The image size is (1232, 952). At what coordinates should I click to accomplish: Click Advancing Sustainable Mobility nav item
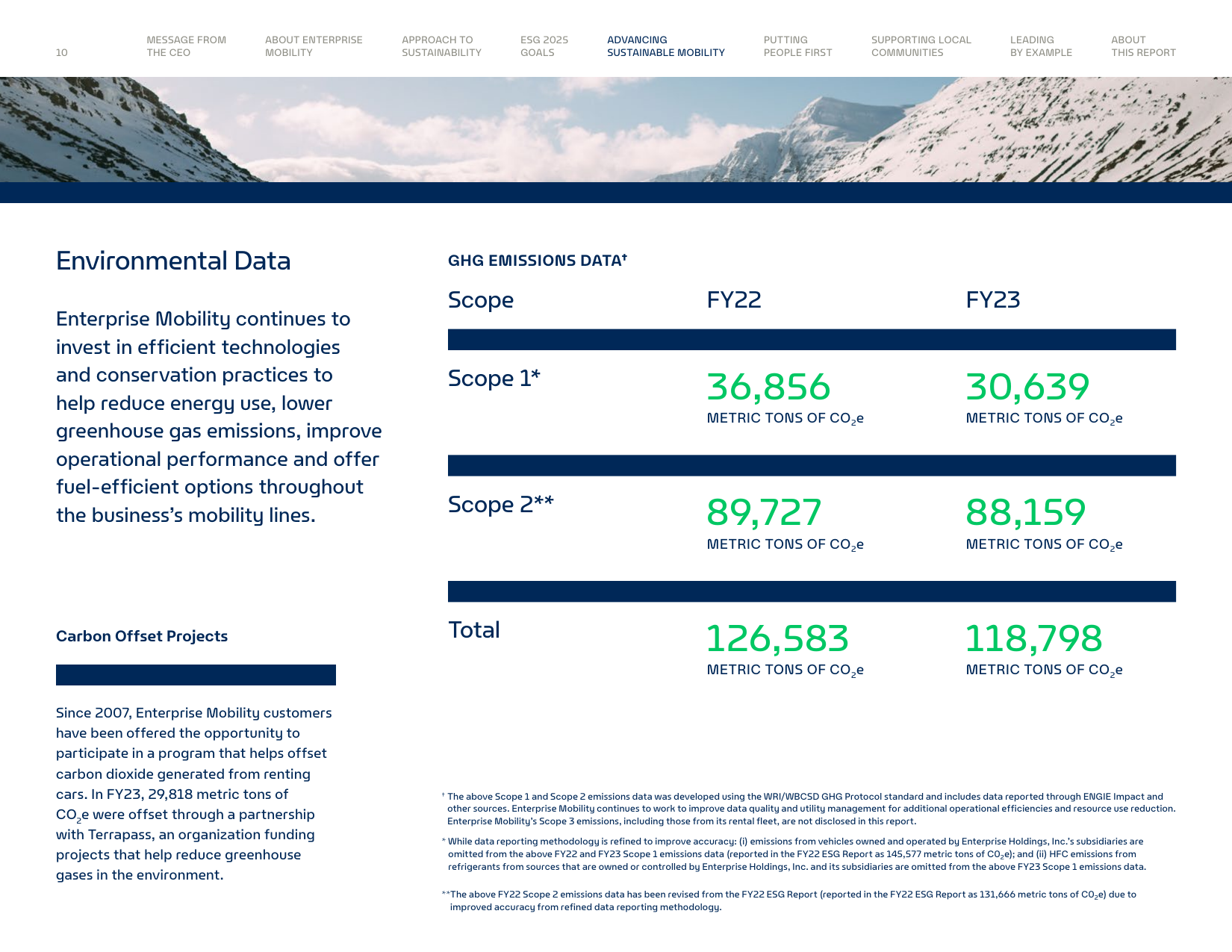[x=666, y=46]
